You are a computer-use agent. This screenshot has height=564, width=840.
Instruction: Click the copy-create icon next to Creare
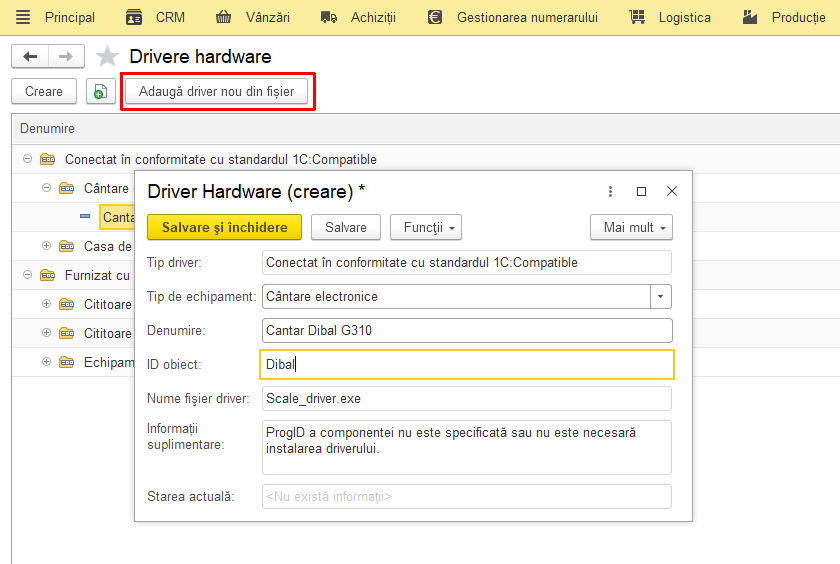(x=101, y=92)
